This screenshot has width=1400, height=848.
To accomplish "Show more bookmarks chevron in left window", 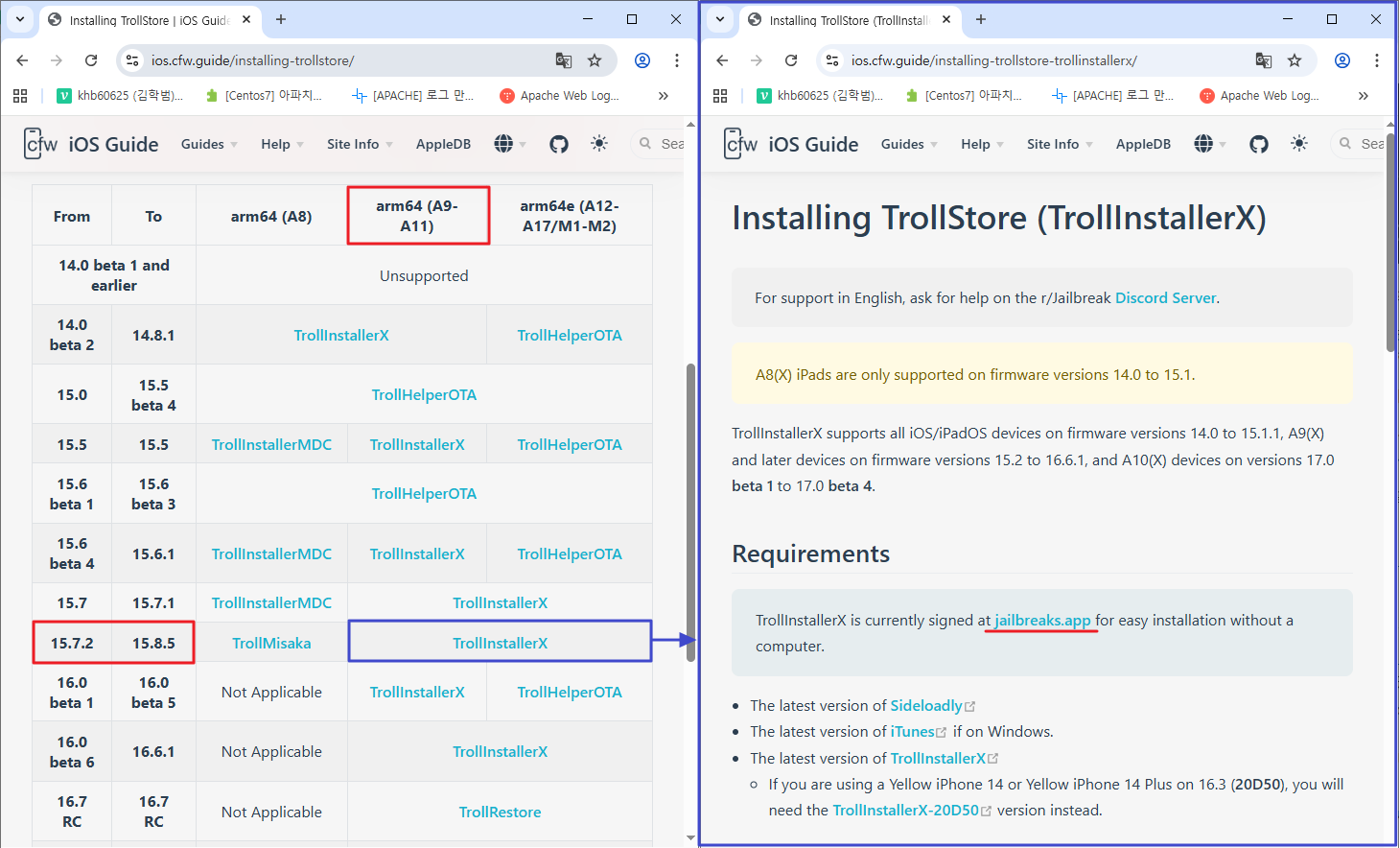I will tap(664, 96).
